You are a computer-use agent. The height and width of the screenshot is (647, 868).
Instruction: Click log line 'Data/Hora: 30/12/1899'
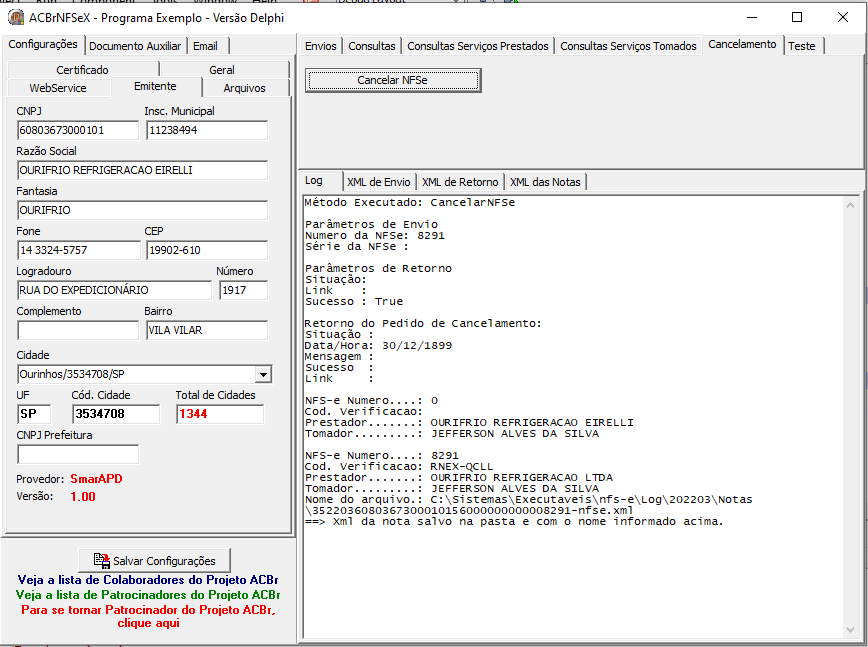[x=378, y=346]
